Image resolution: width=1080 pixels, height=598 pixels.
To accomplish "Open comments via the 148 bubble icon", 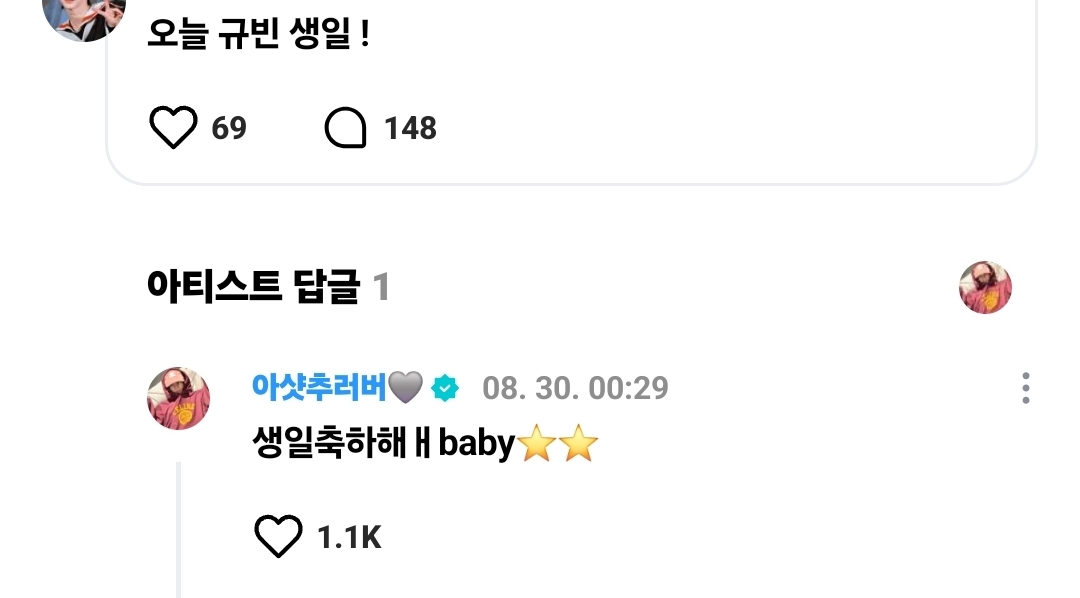I will coord(345,127).
